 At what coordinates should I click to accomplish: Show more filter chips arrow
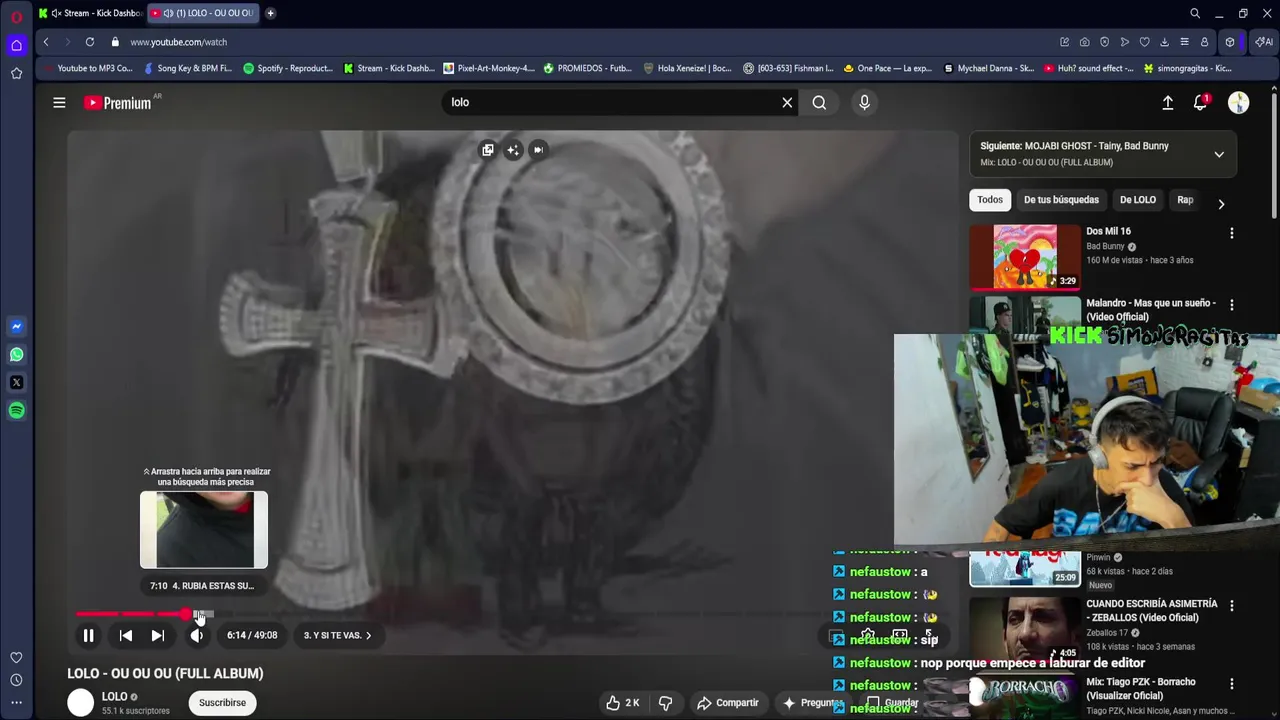tap(1221, 204)
